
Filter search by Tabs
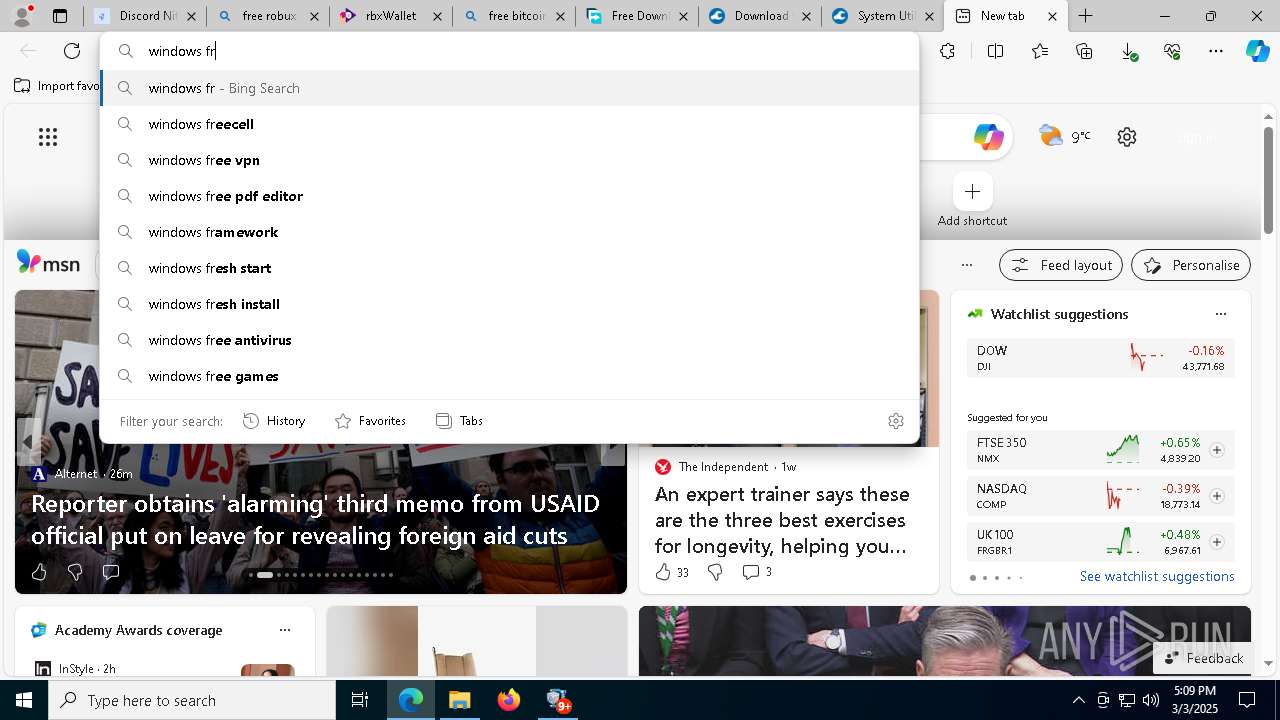coord(459,421)
